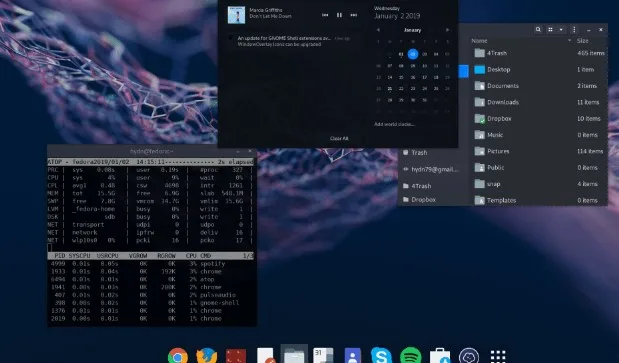This screenshot has height=363, width=619.
Task: Launch Skype from the dock
Action: (381, 356)
